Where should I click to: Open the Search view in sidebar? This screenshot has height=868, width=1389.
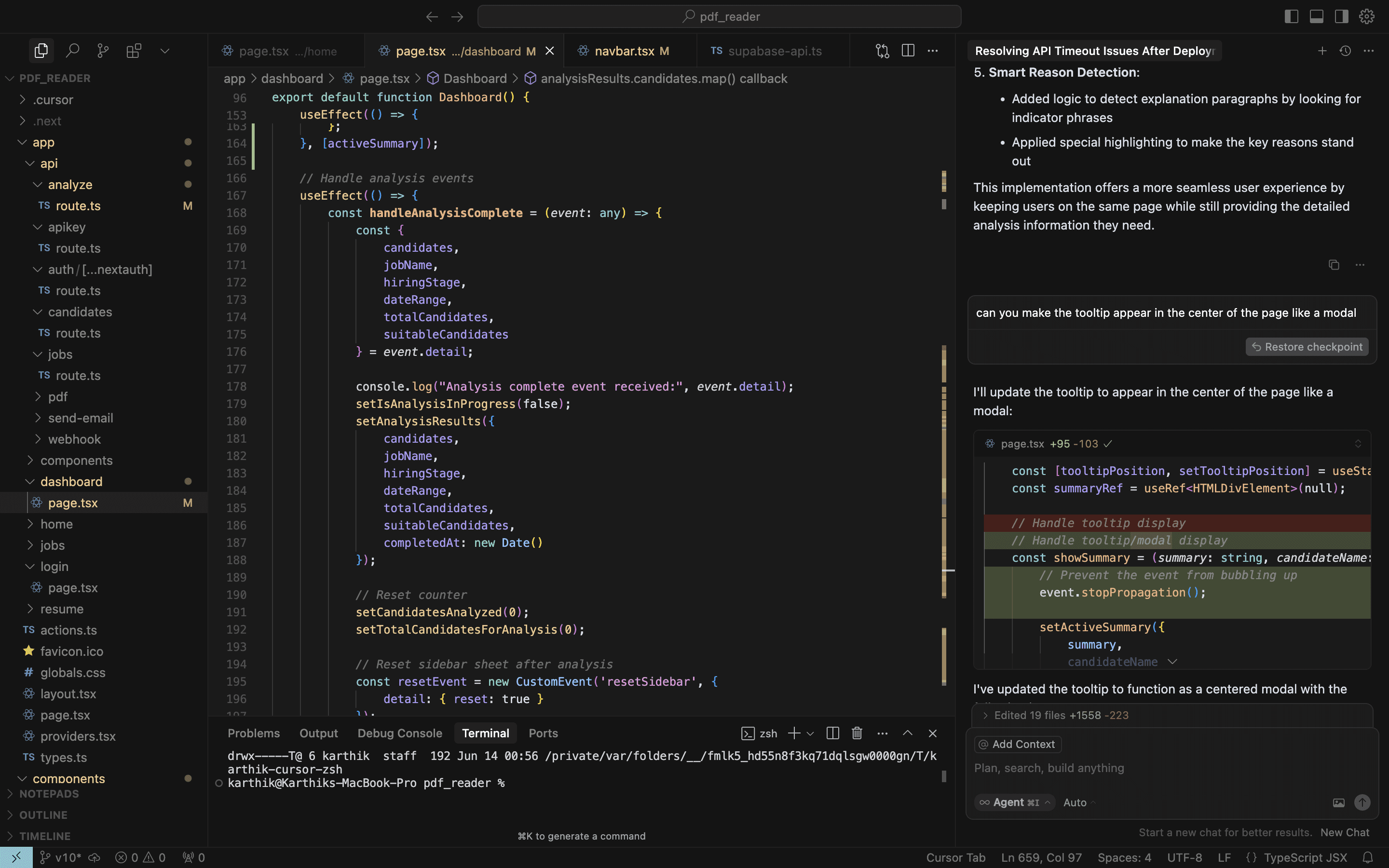72,51
